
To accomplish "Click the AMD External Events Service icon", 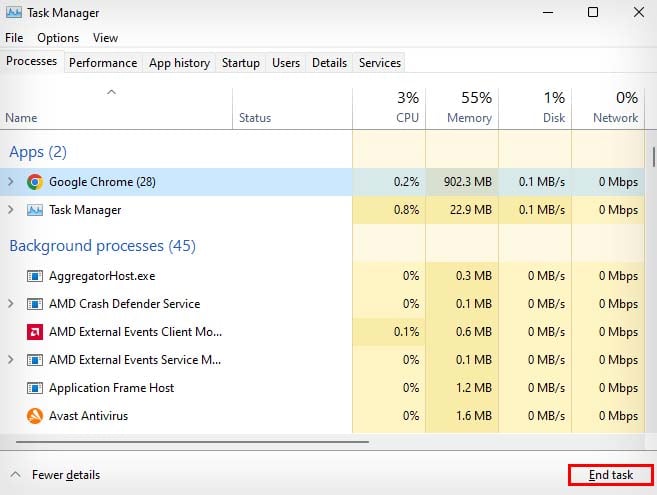I will pos(35,360).
